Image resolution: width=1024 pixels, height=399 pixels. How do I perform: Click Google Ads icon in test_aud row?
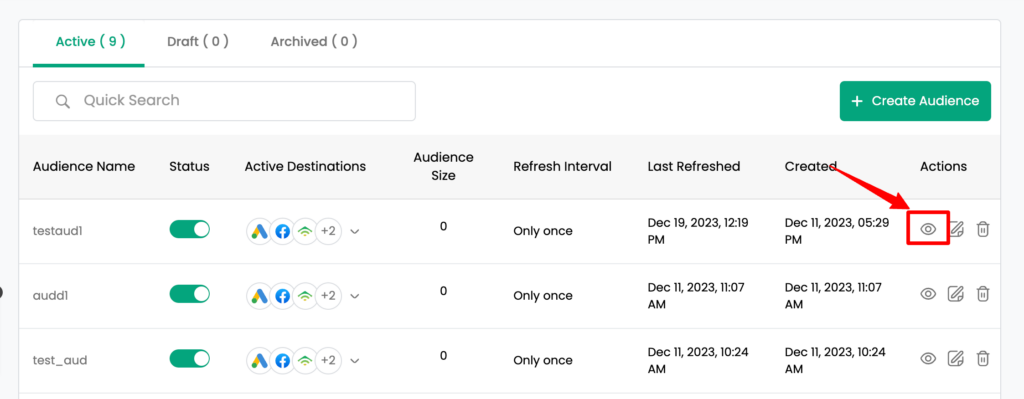click(259, 360)
